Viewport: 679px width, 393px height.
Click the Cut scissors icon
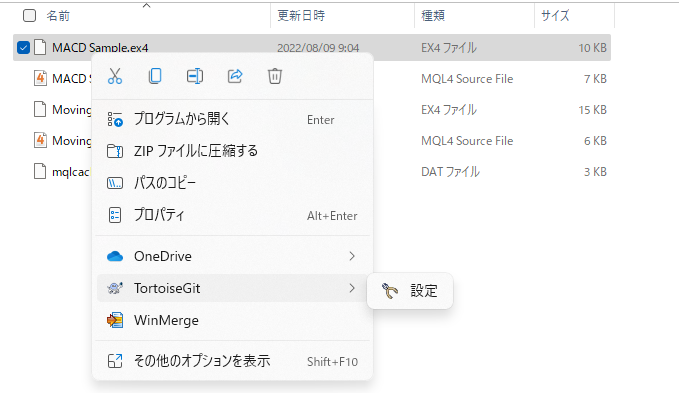tap(115, 76)
